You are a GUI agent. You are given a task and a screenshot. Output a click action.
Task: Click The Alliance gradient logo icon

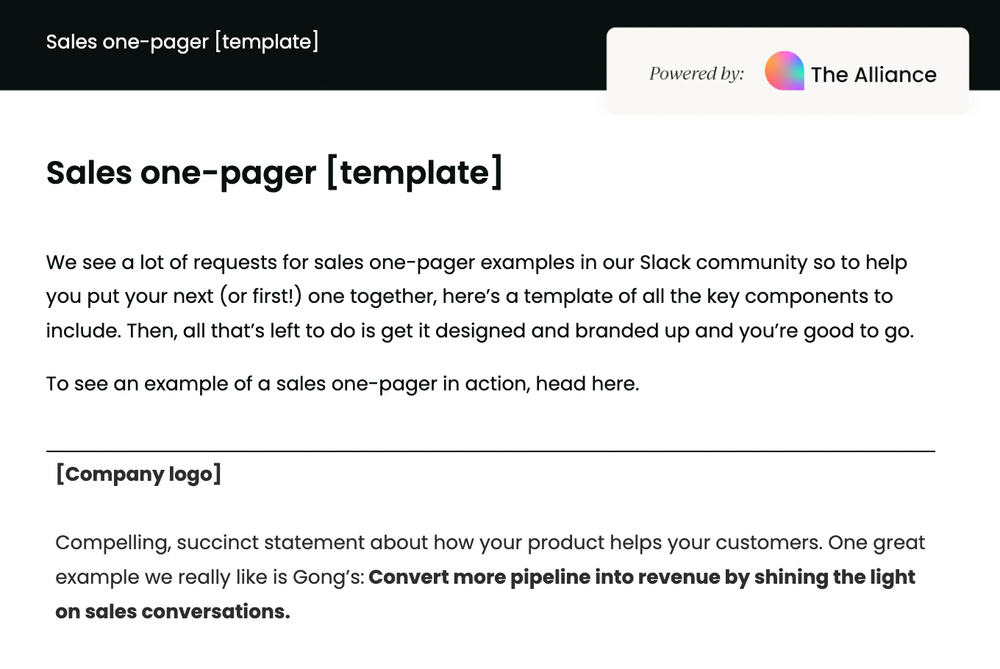[x=784, y=72]
